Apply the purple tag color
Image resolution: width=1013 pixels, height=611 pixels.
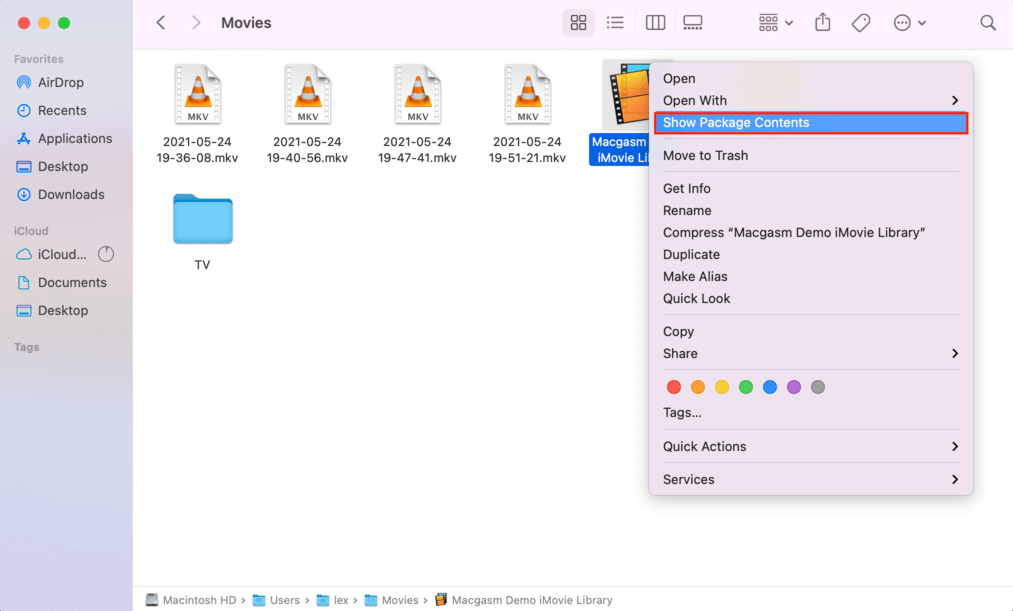[x=794, y=387]
